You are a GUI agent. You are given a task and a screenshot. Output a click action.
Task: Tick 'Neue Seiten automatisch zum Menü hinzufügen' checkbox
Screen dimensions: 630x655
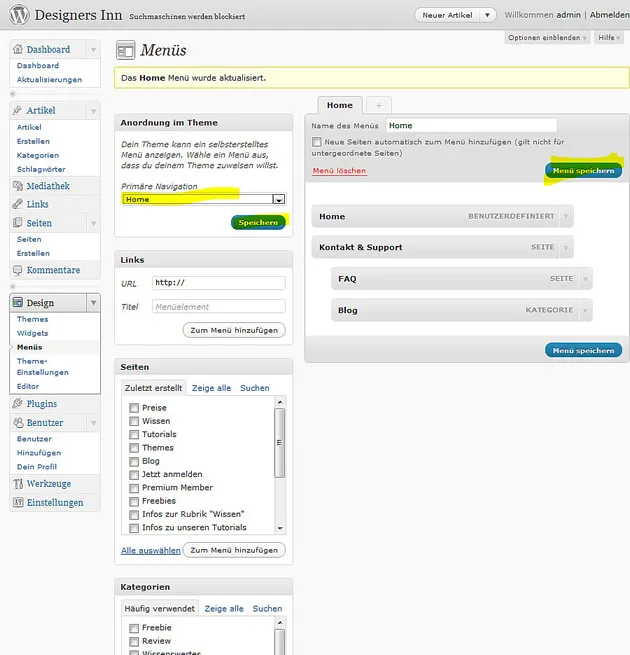click(317, 142)
